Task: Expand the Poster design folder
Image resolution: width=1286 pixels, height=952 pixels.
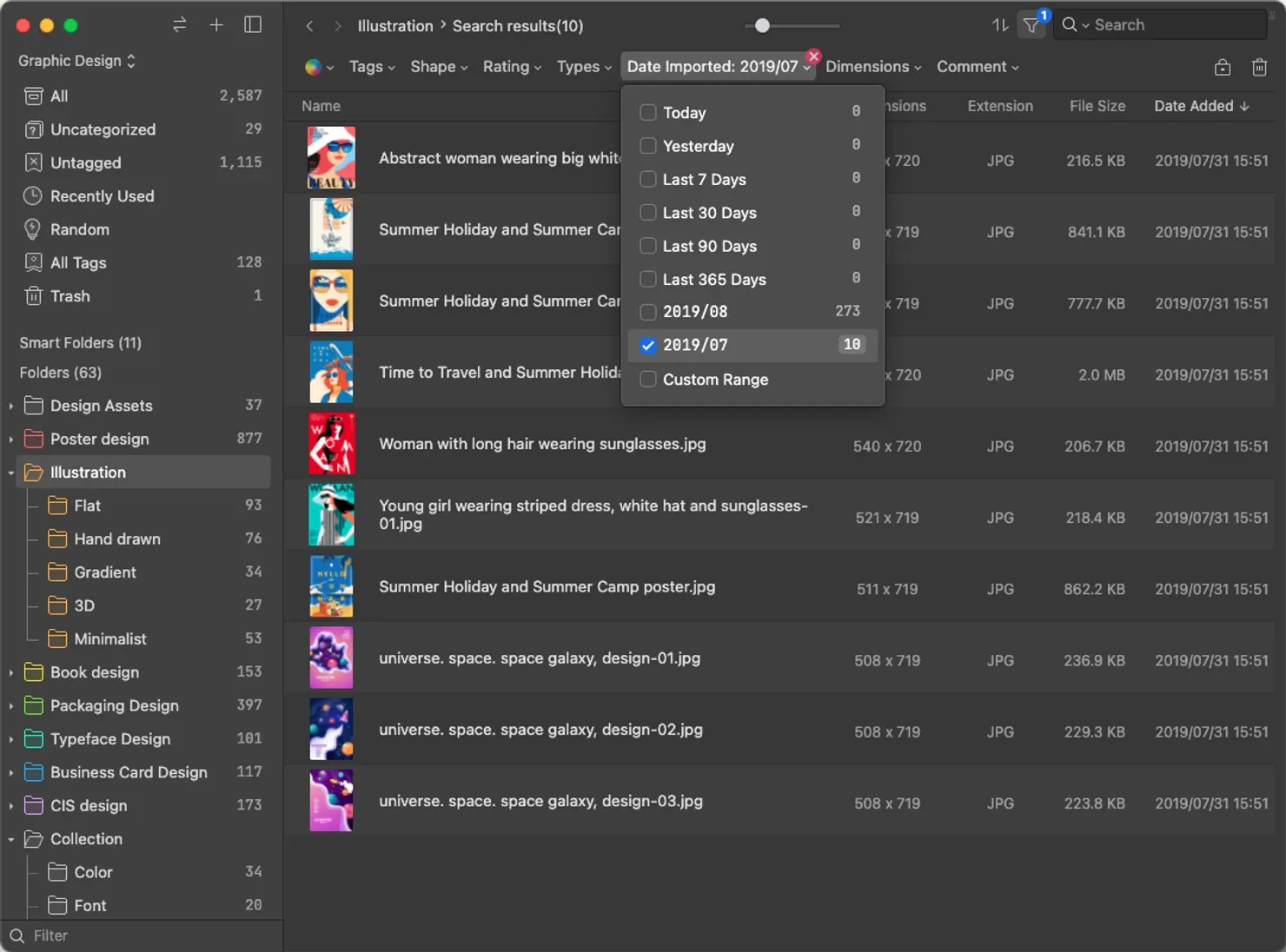Action: pos(10,440)
